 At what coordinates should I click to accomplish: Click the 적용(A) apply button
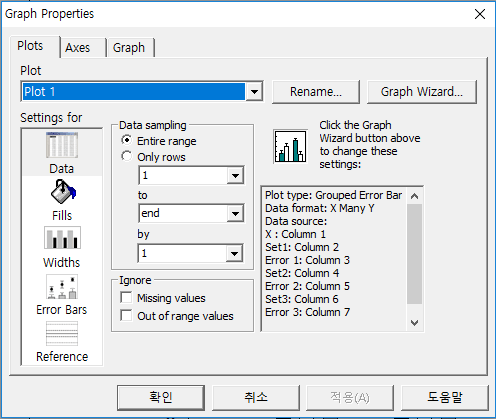(350, 398)
